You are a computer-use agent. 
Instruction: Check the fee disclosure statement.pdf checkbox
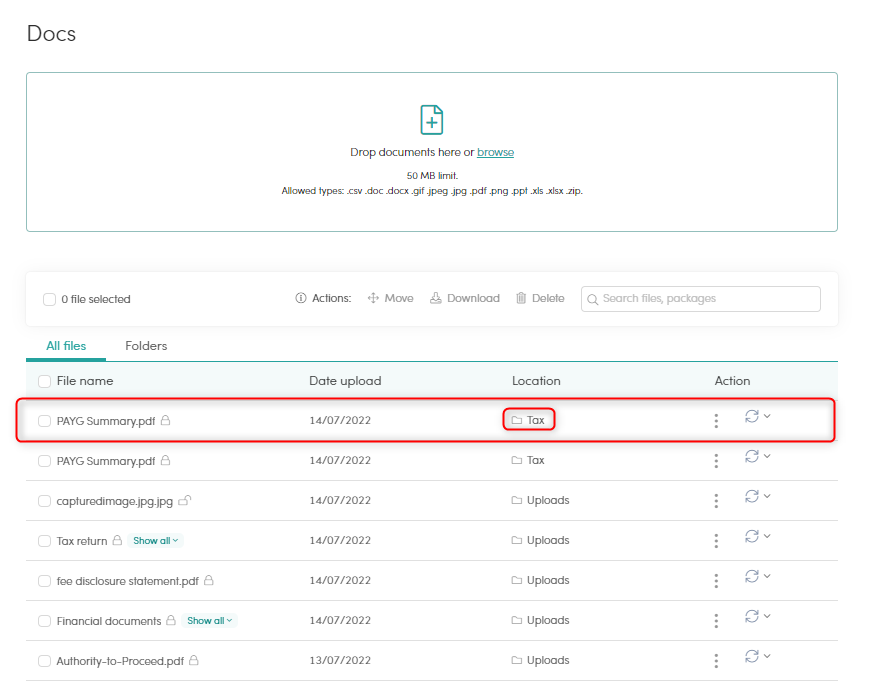point(44,581)
